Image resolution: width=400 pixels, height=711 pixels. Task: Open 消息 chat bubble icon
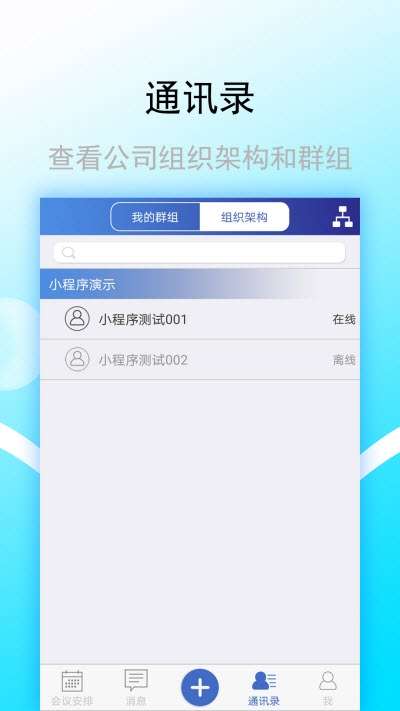coord(136,680)
